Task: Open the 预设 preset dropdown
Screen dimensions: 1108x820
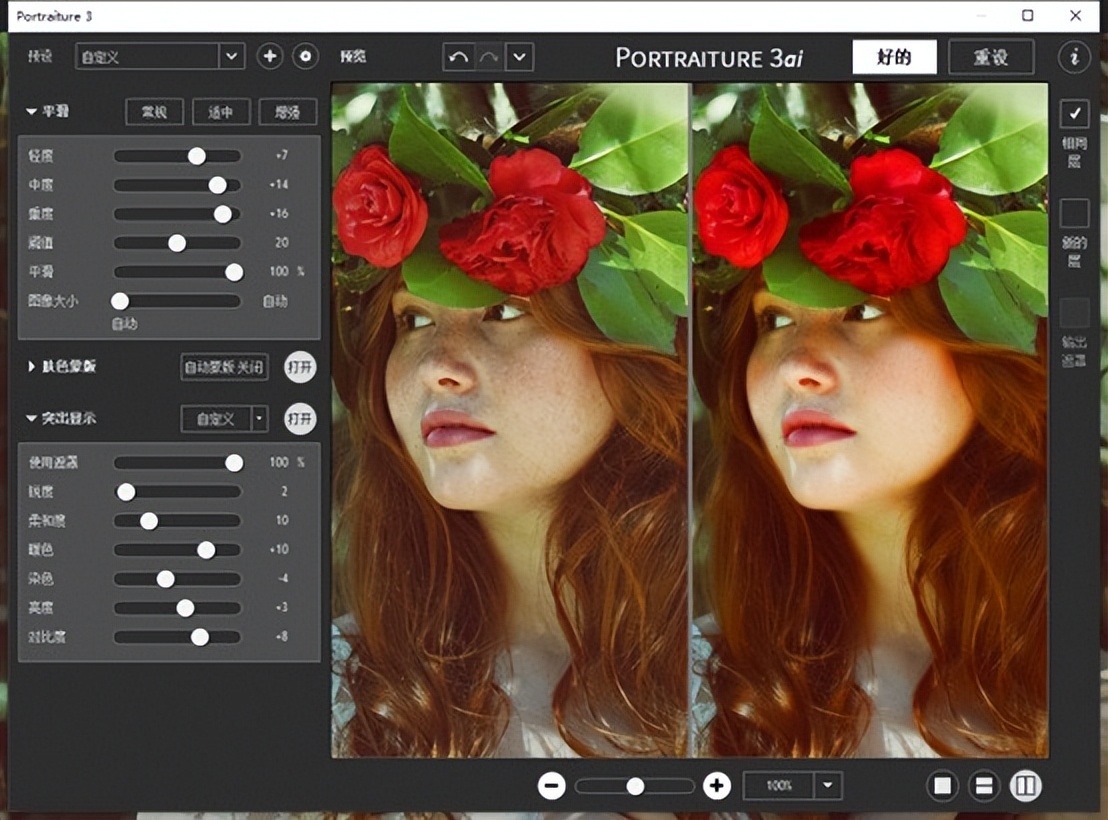Action: pos(231,57)
